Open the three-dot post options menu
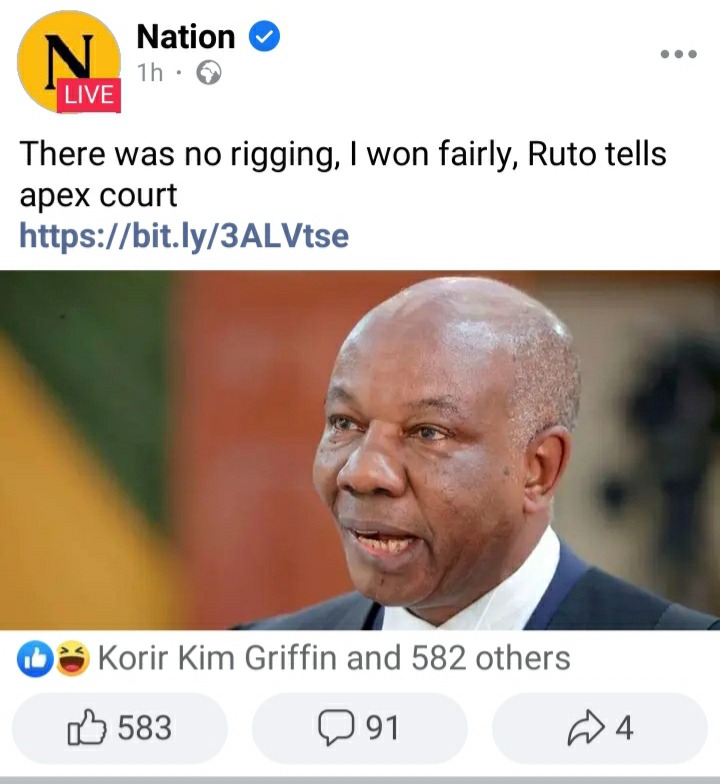The image size is (720, 784). (x=678, y=54)
